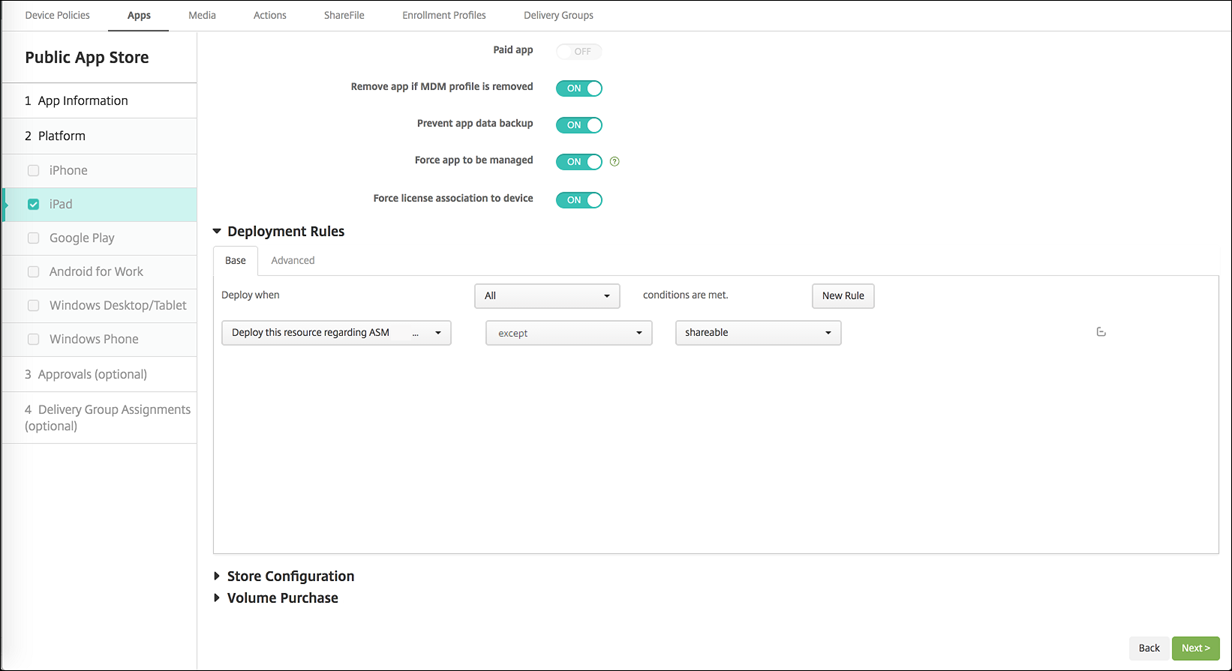This screenshot has height=671, width=1232.
Task: Click the help icon beside Force app to be managed
Action: tap(614, 161)
